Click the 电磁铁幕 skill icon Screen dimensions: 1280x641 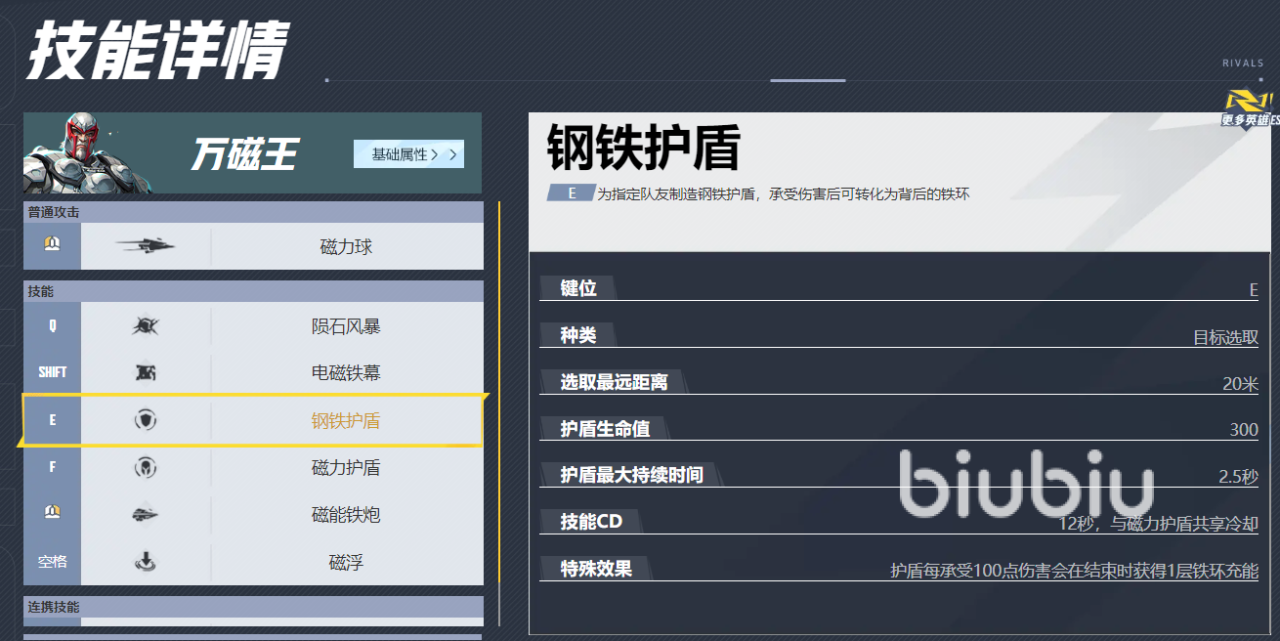(x=145, y=373)
